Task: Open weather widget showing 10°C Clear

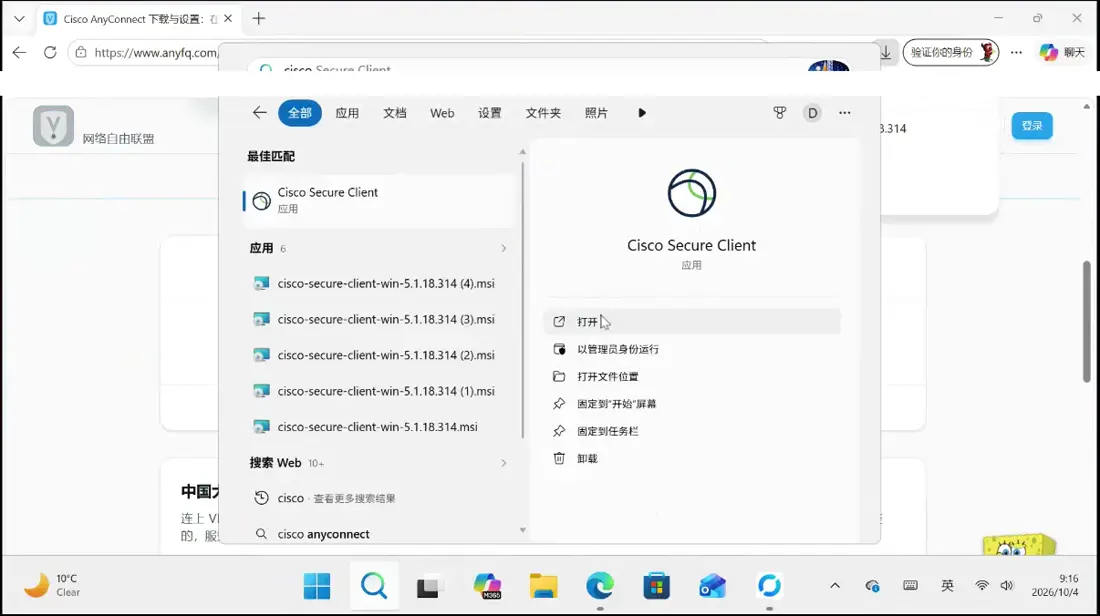Action: [53, 585]
